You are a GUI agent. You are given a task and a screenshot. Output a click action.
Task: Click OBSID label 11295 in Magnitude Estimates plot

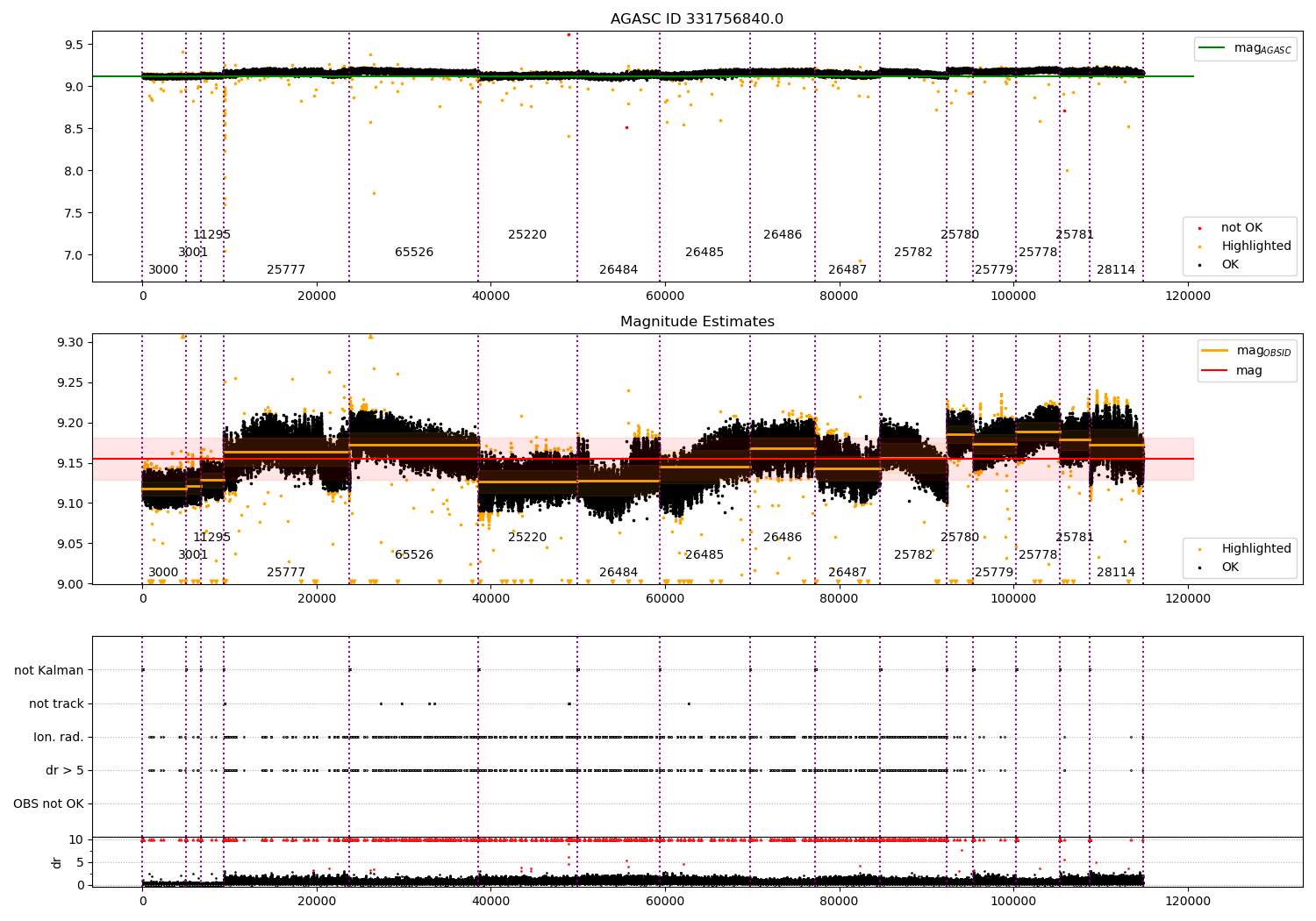[x=212, y=538]
